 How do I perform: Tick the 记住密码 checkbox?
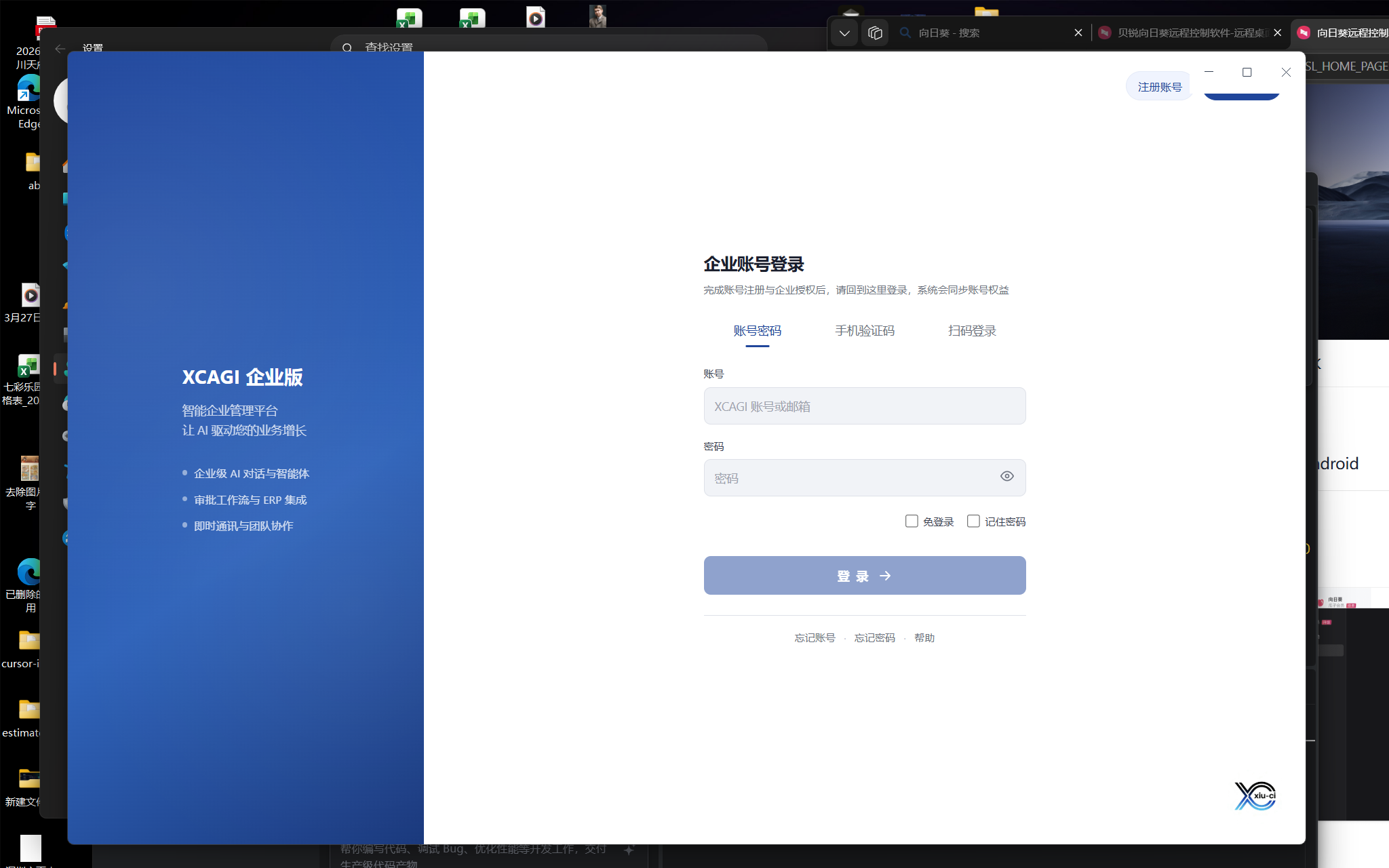click(973, 521)
